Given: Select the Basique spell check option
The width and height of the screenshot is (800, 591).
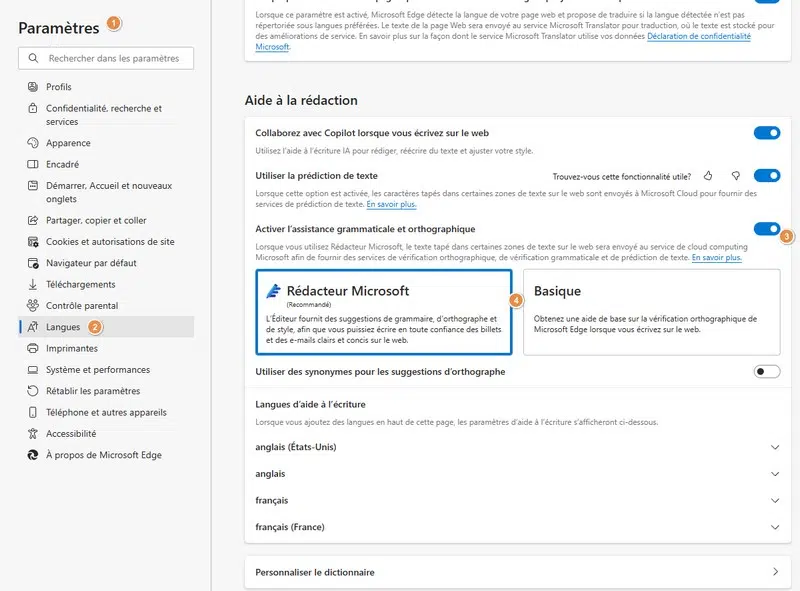Looking at the screenshot, I should pos(651,311).
